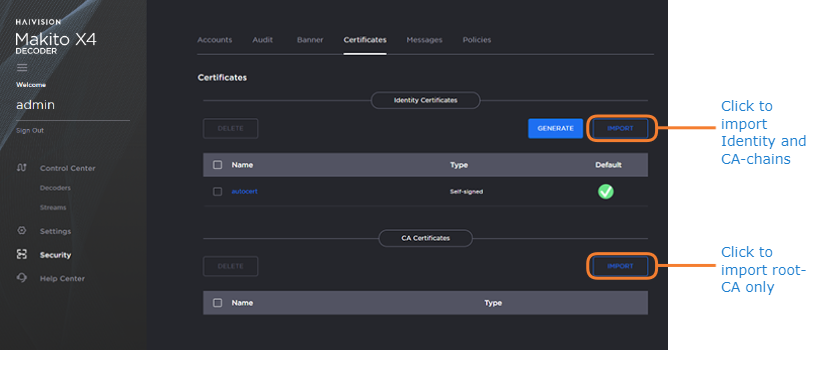The image size is (832, 370).
Task: Switch to the Audit tab
Action: [263, 40]
